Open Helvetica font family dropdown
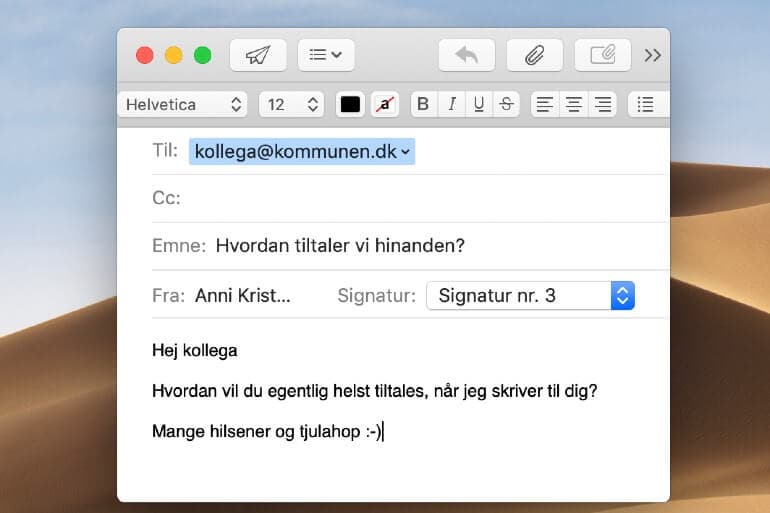The height and width of the screenshot is (513, 770). click(182, 105)
